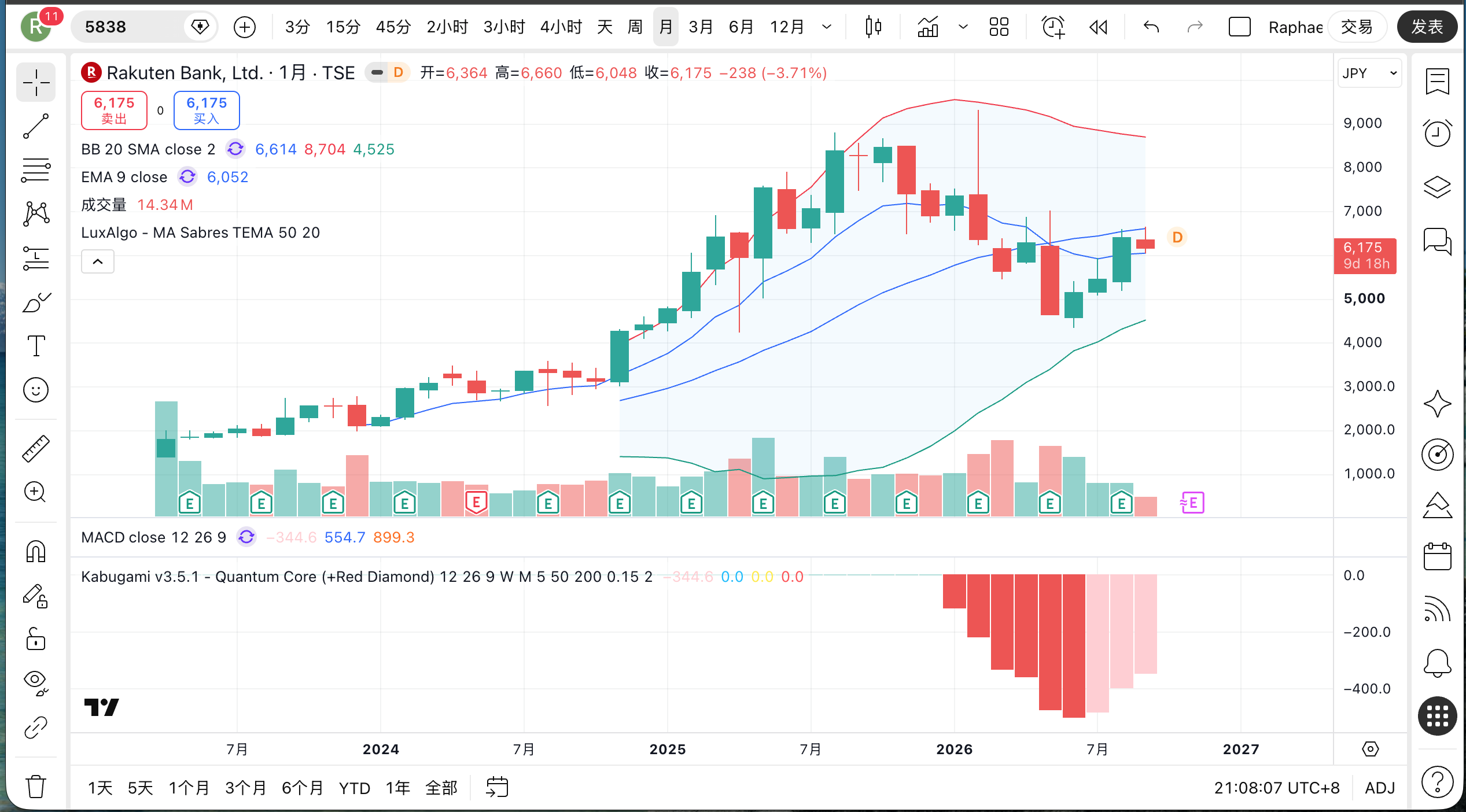The image size is (1466, 812).
Task: Select the ruler measure tool
Action: [36, 449]
